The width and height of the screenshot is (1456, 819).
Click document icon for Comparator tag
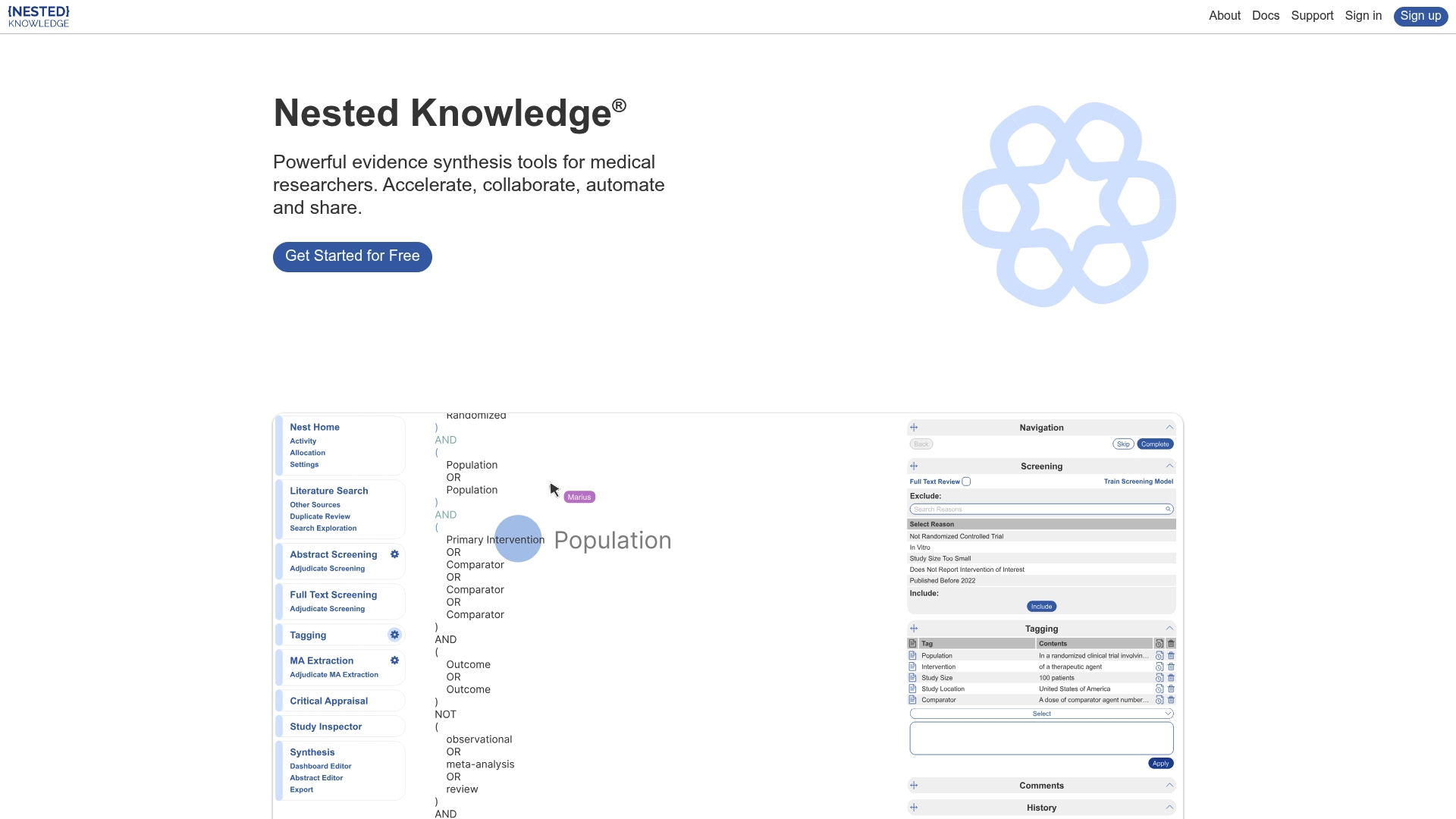pos(912,700)
